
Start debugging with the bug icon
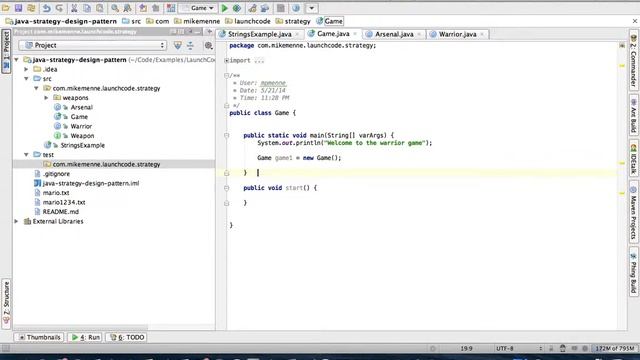click(x=237, y=8)
